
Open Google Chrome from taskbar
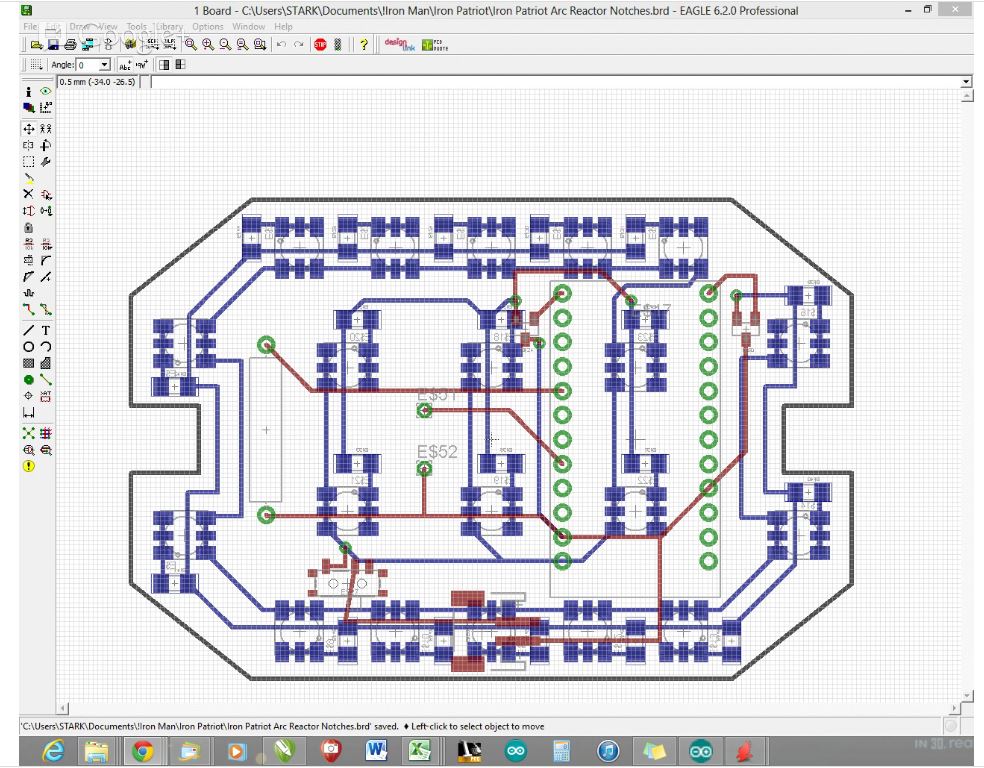[x=143, y=751]
